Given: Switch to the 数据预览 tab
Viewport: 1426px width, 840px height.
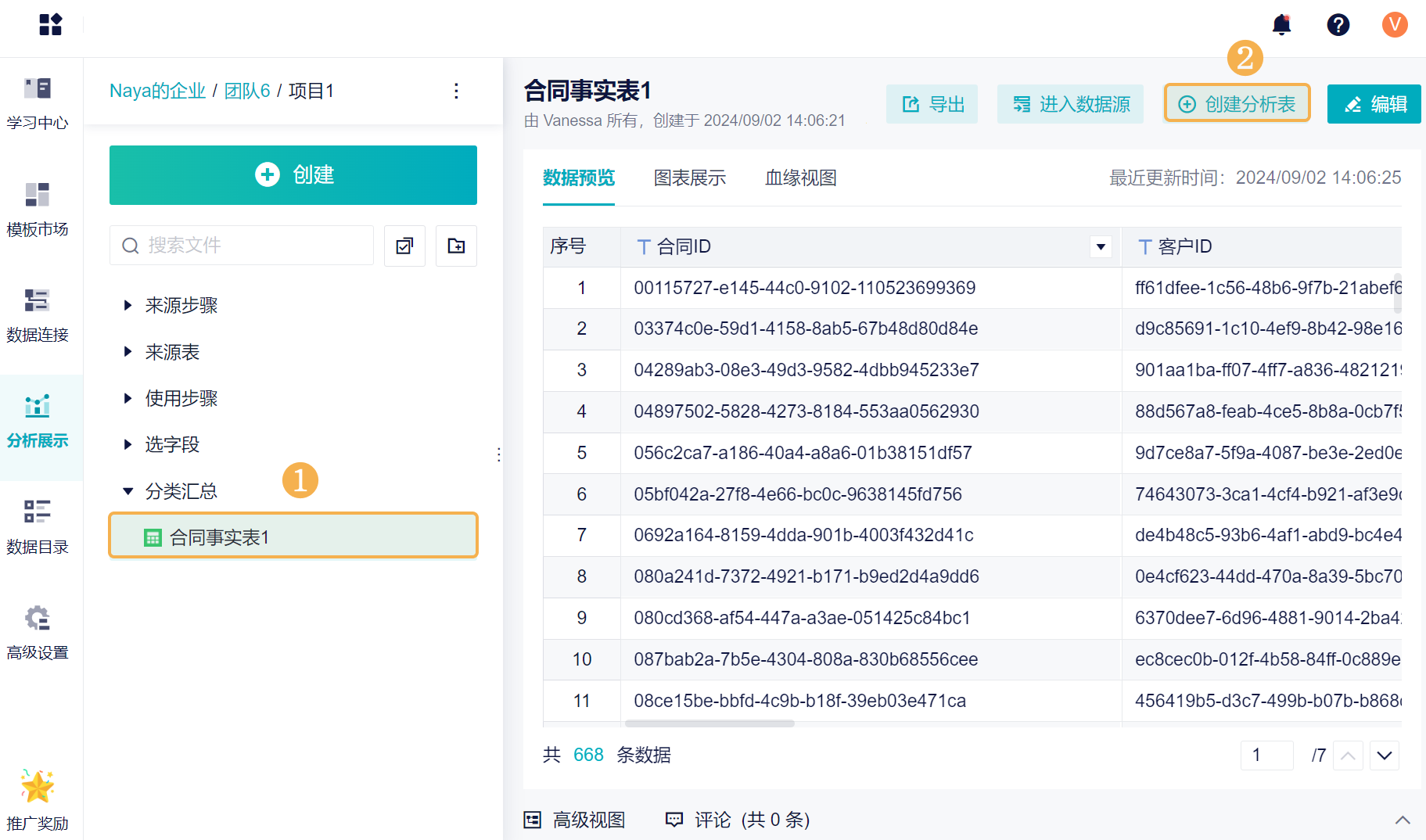Looking at the screenshot, I should [579, 178].
